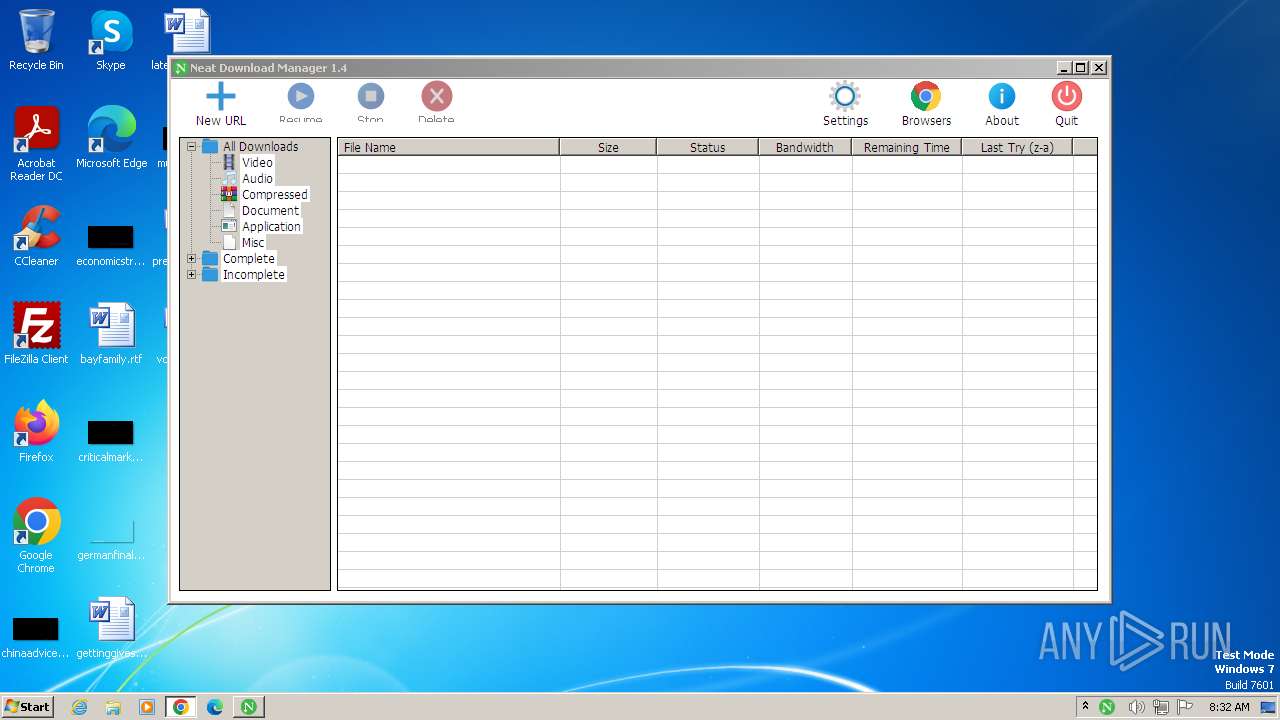This screenshot has height=720, width=1280.
Task: Open the media player taskbar icon
Action: click(147, 706)
